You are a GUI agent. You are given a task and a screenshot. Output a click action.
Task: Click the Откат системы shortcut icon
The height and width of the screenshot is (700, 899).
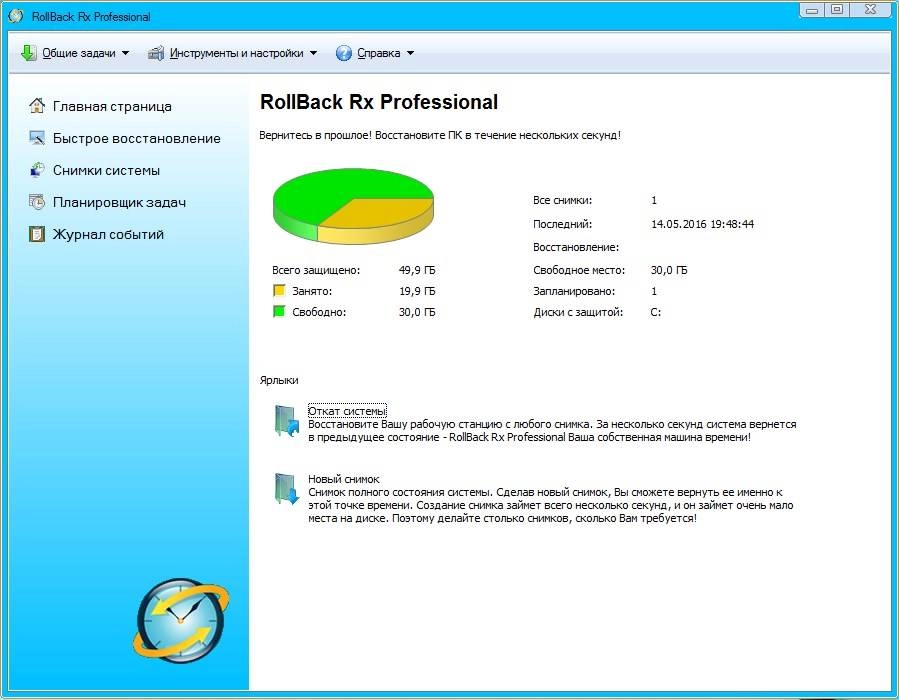point(287,421)
